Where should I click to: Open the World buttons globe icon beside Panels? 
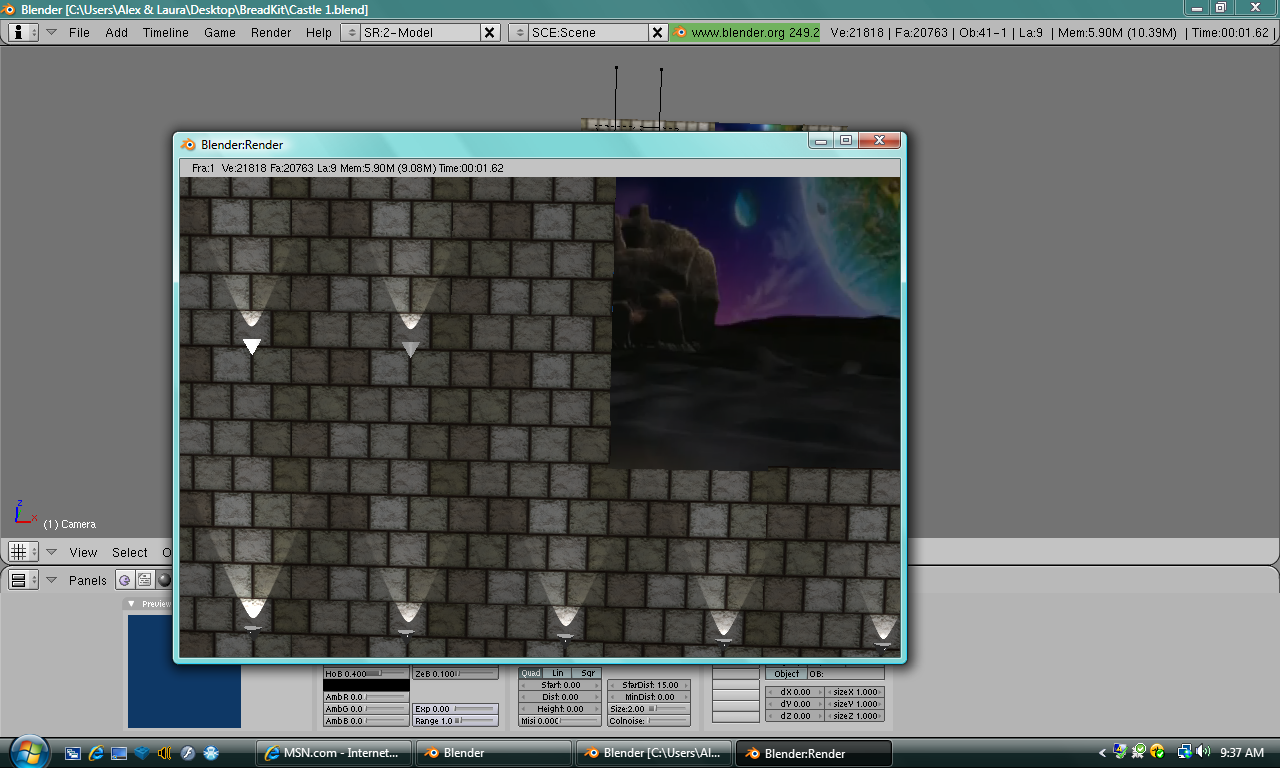125,580
